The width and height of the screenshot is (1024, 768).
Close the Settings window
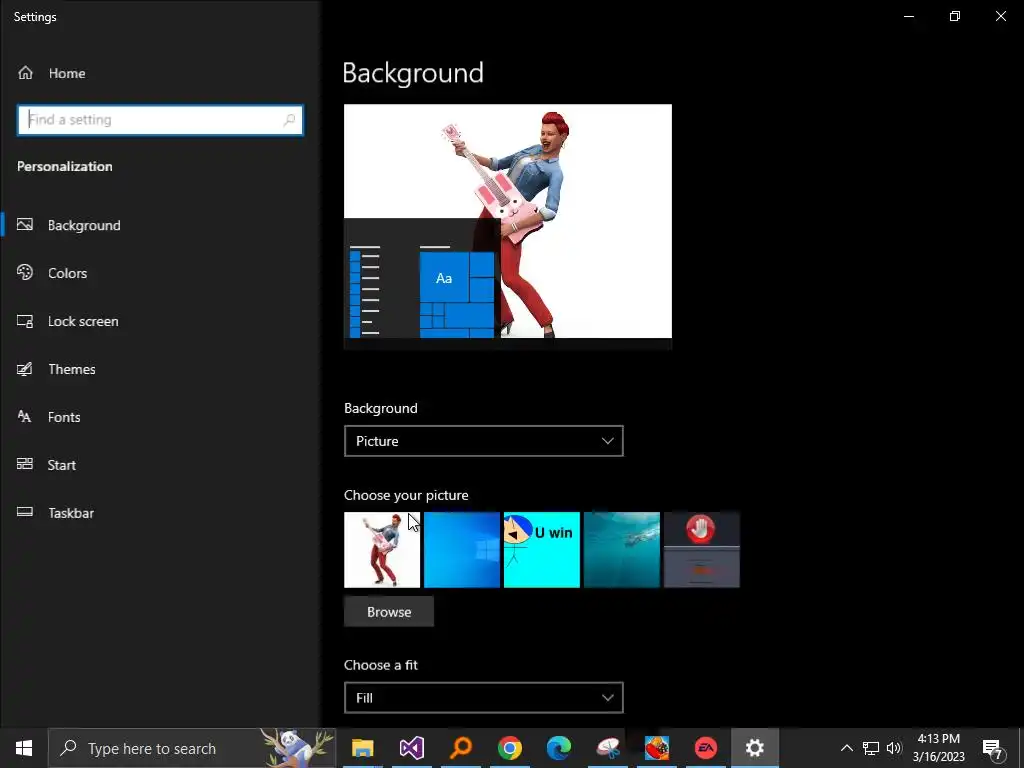1001,16
